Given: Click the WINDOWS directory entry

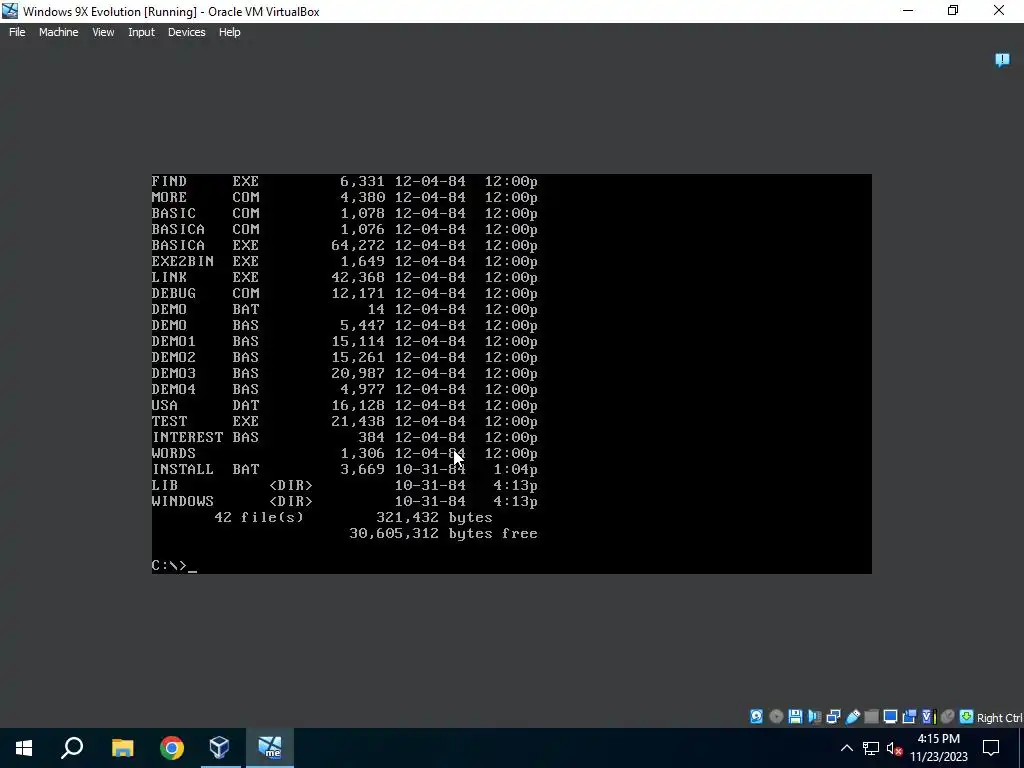Looking at the screenshot, I should click(x=344, y=502).
